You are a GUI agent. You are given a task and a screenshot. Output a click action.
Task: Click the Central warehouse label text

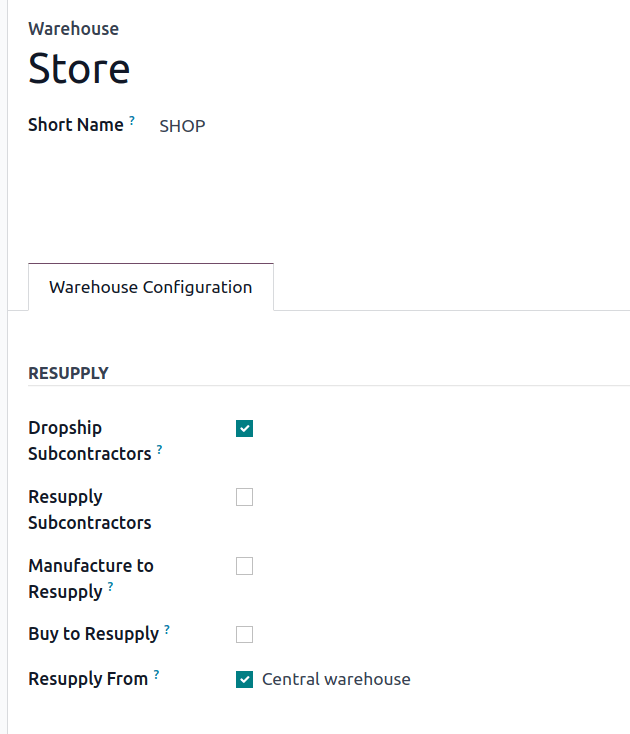coord(336,679)
